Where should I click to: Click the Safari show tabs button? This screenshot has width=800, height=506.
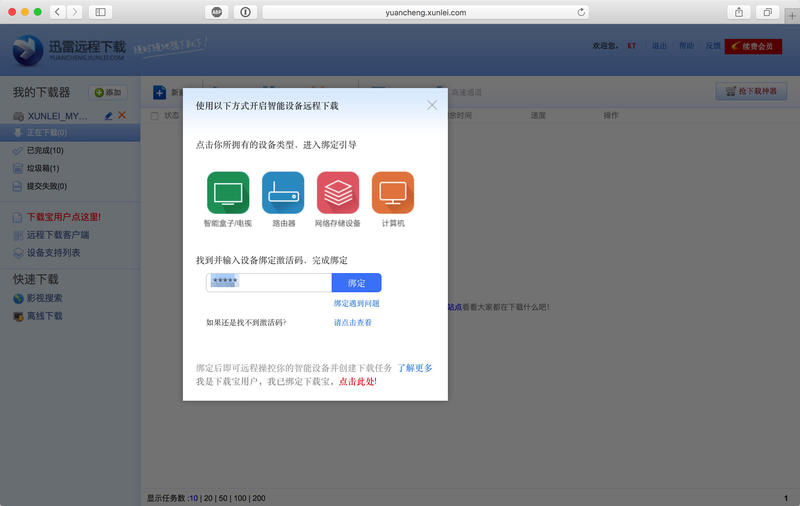(767, 12)
